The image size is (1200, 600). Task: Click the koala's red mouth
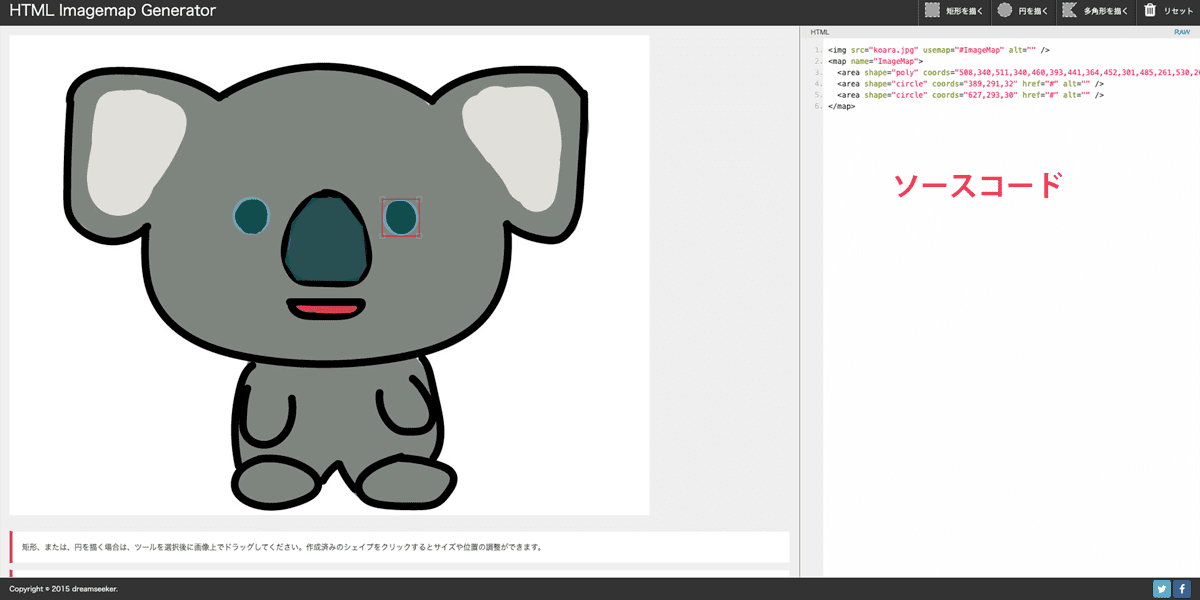pos(325,308)
